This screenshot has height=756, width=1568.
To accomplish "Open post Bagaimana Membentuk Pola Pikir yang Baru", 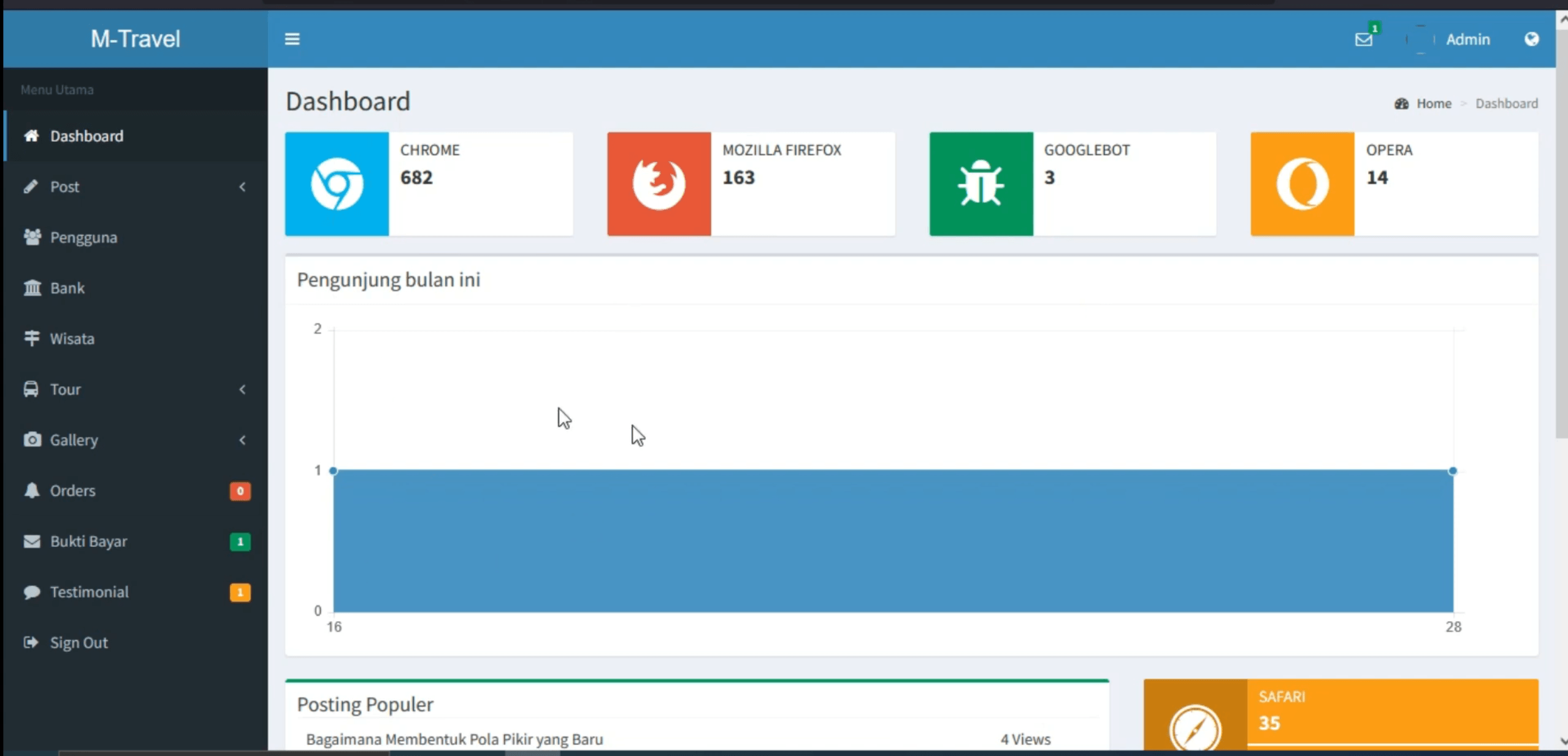I will pos(454,739).
